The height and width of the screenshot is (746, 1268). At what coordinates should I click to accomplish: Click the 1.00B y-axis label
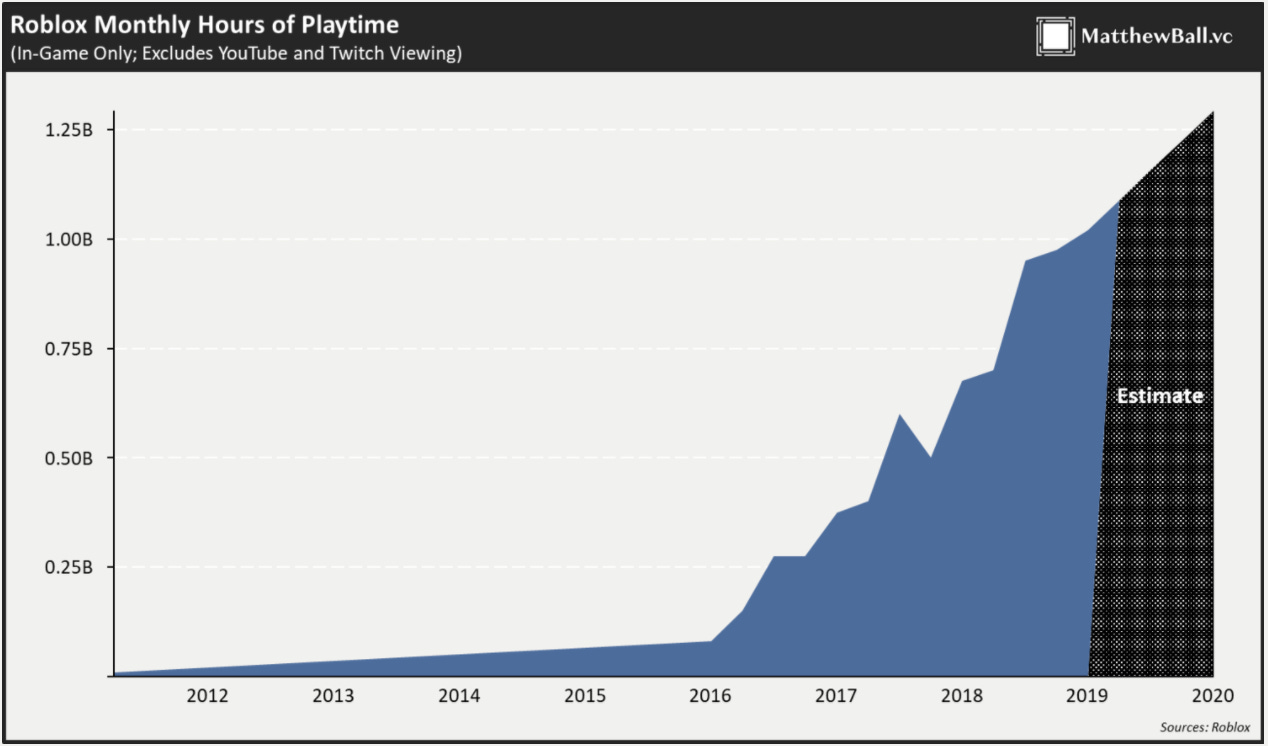[70, 240]
